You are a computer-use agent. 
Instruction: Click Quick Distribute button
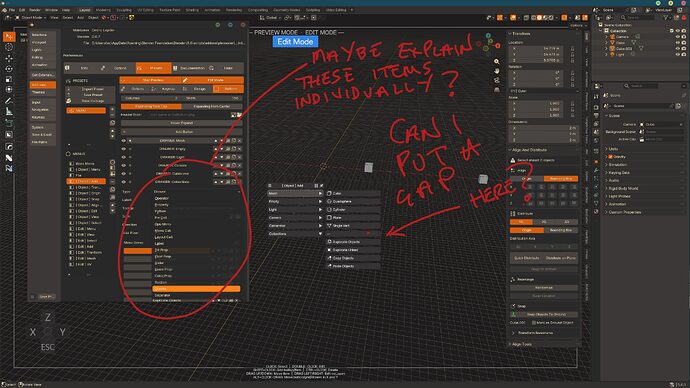pos(527,258)
